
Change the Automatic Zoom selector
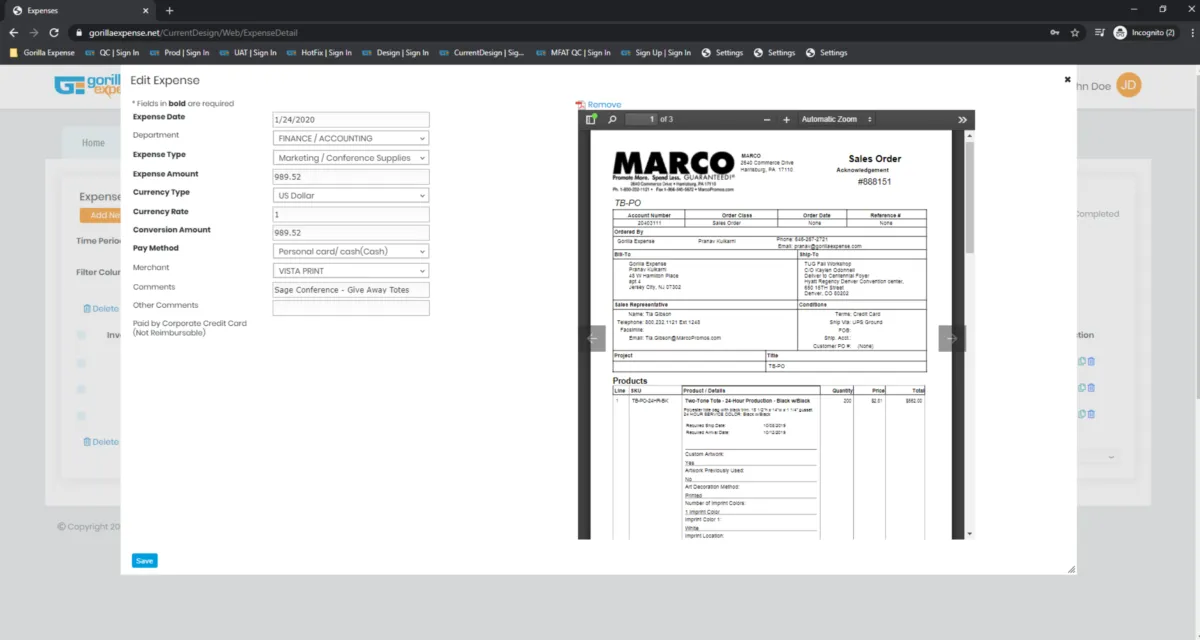click(x=836, y=119)
